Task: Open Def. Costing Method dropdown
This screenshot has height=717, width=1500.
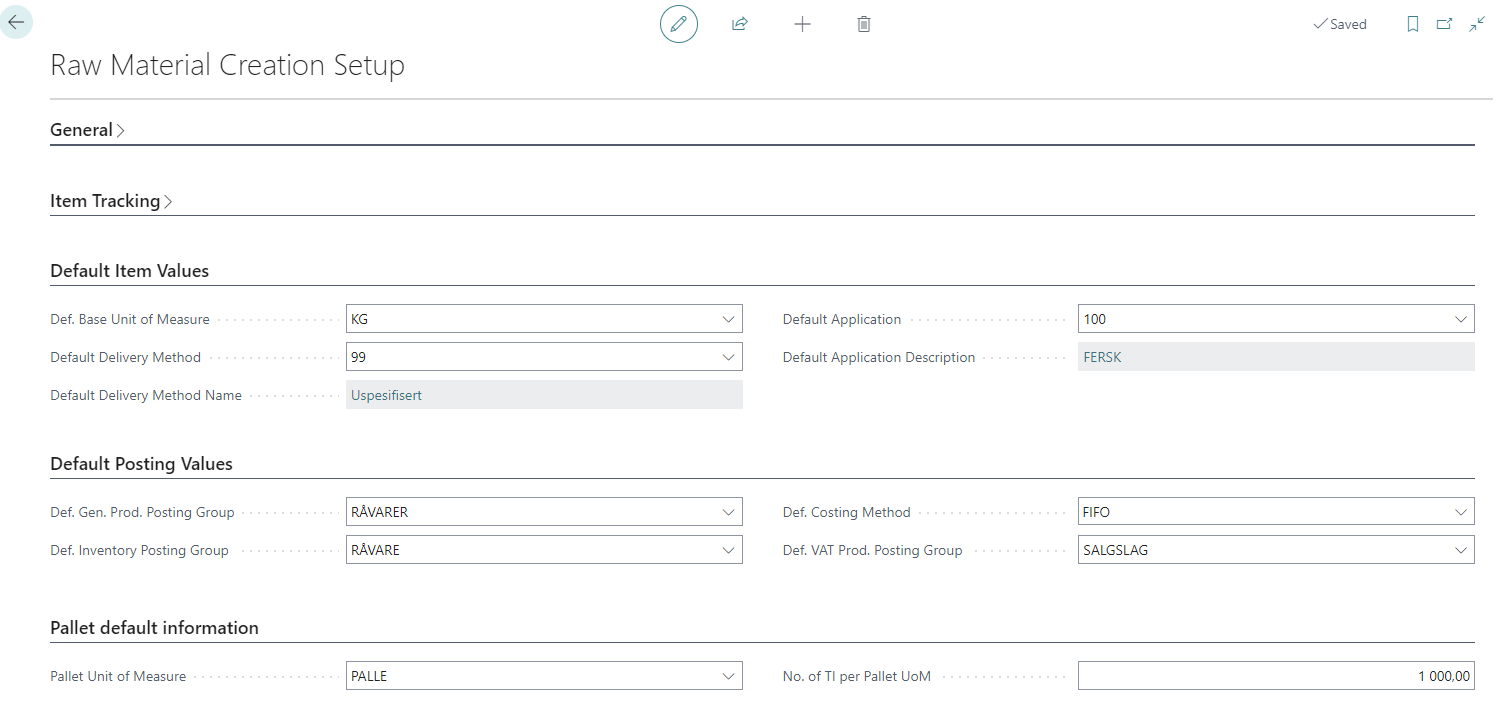Action: click(1460, 512)
